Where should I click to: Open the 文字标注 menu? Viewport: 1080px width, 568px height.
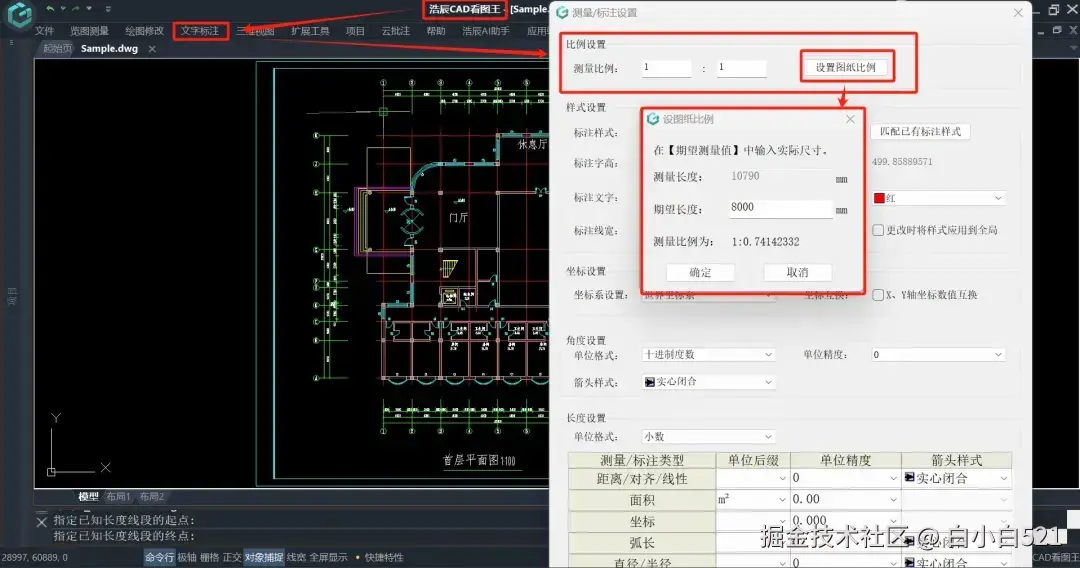coord(200,31)
